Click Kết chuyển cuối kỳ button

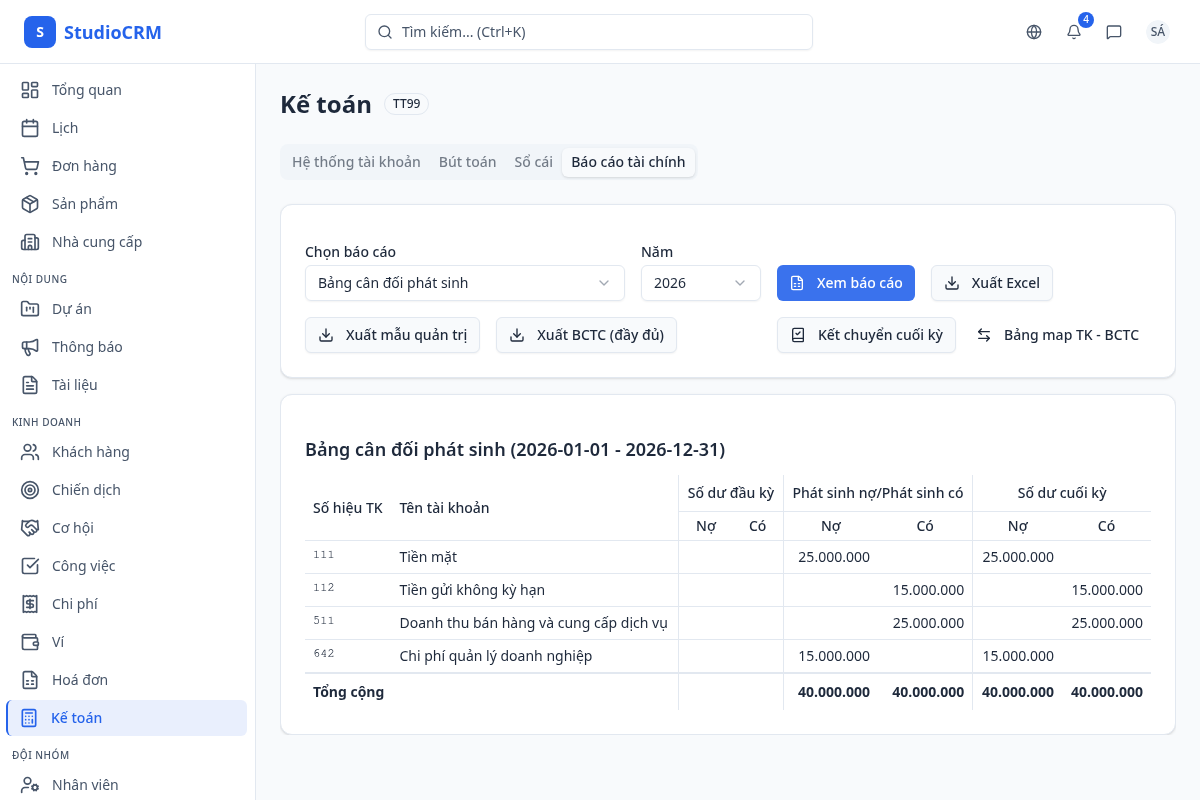[866, 335]
